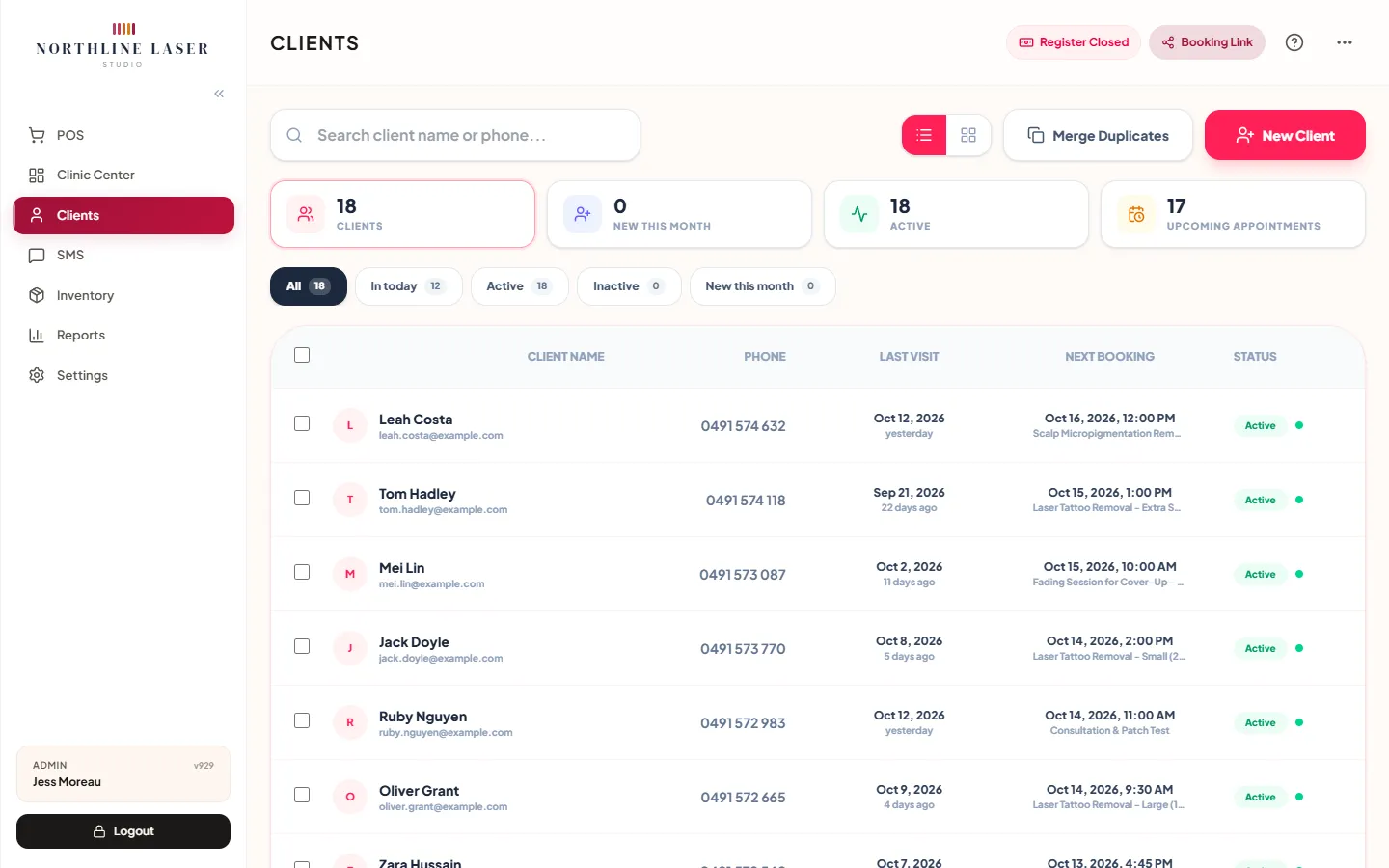Open the three-dot more options menu

point(1345,42)
